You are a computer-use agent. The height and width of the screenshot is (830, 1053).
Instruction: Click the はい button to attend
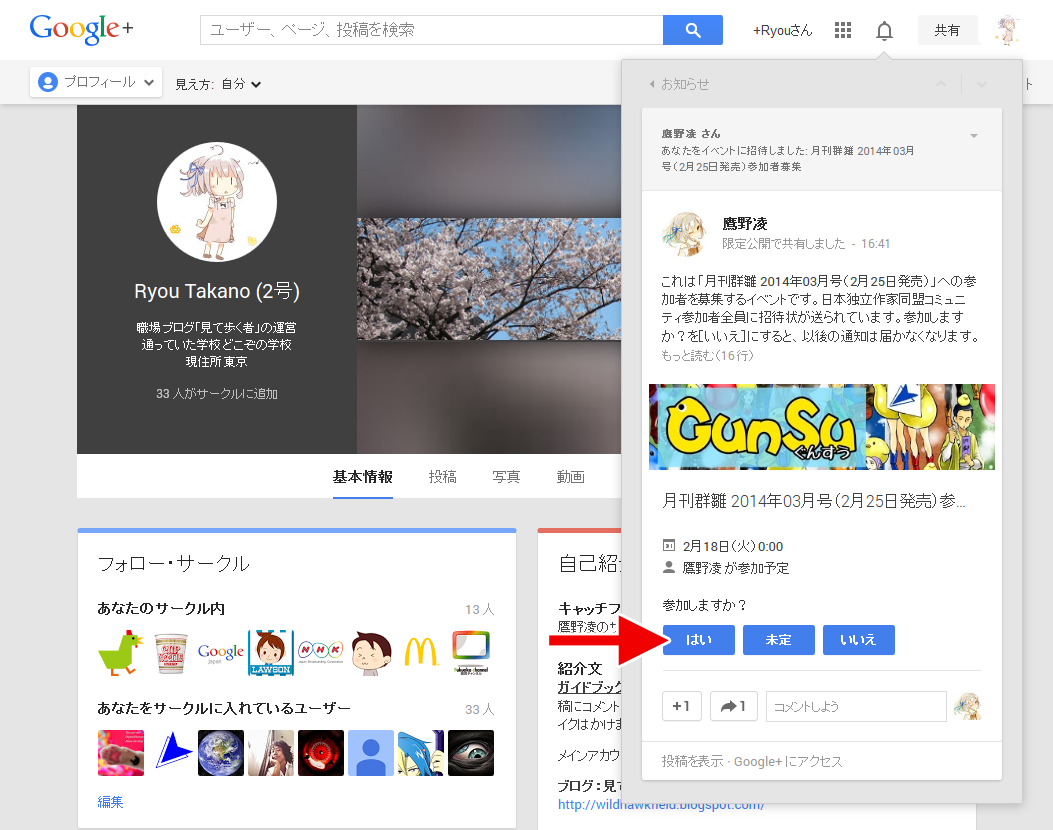coord(698,640)
